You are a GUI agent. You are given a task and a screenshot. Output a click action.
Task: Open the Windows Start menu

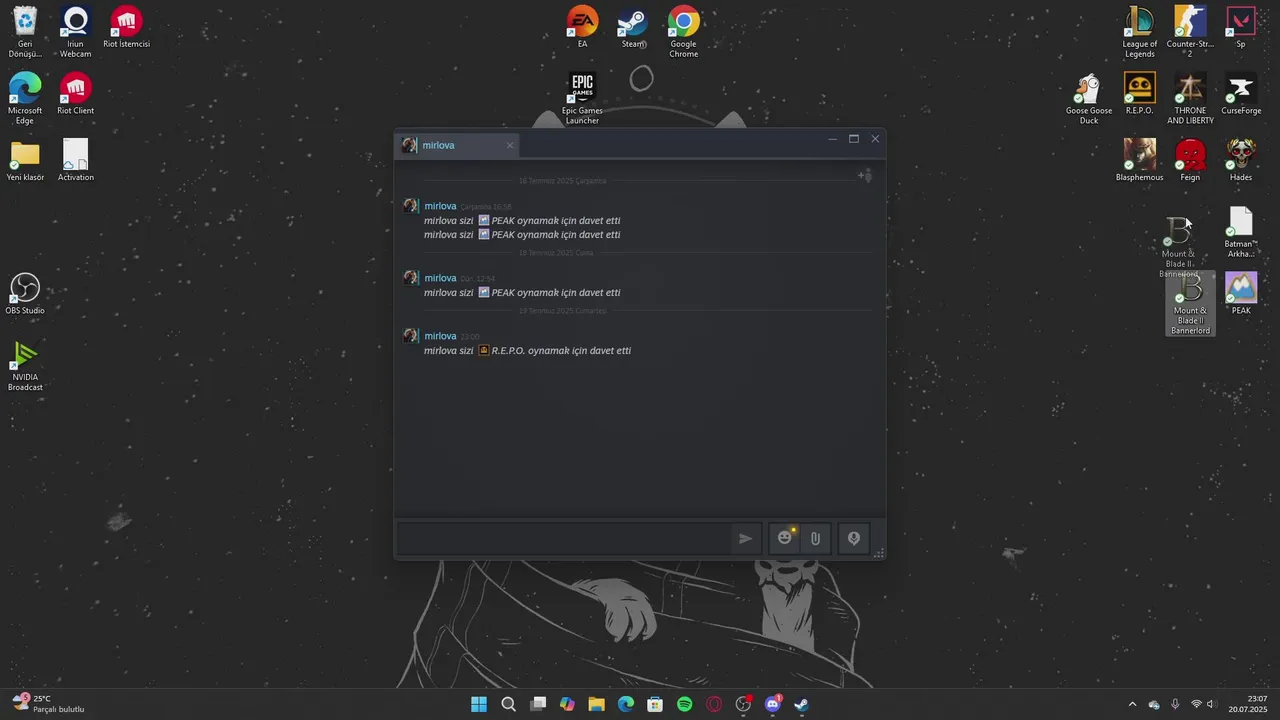pos(479,704)
